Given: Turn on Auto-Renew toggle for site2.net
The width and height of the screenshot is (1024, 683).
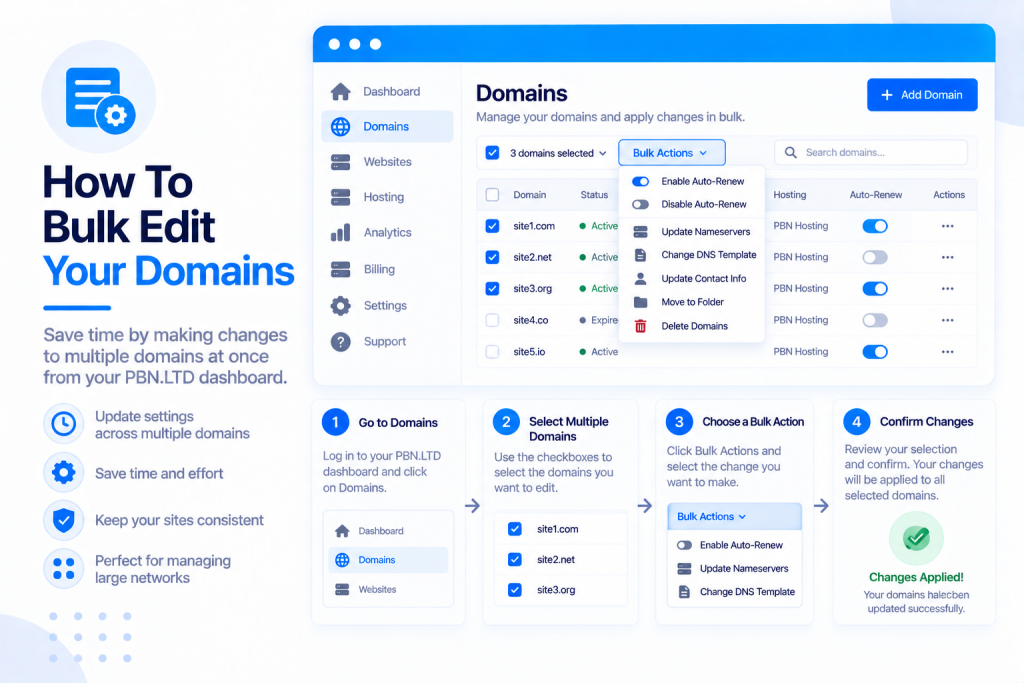Looking at the screenshot, I should 875,257.
